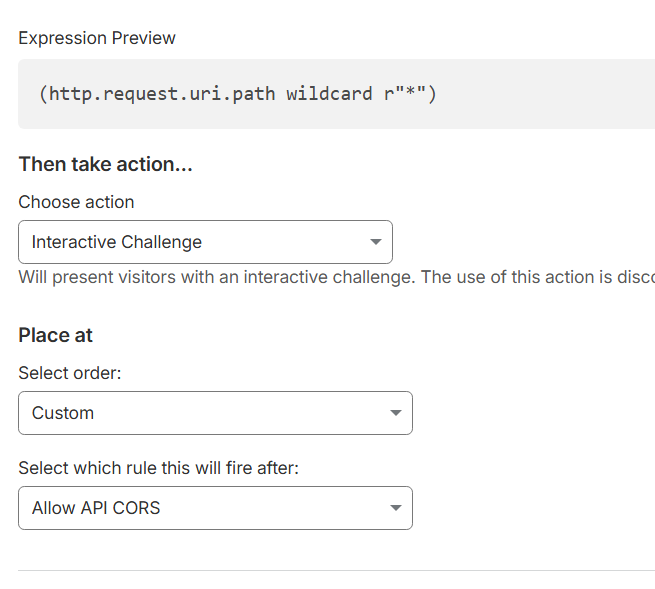Select the "Allow API CORS" value text
This screenshot has width=655, height=589.
(x=96, y=508)
